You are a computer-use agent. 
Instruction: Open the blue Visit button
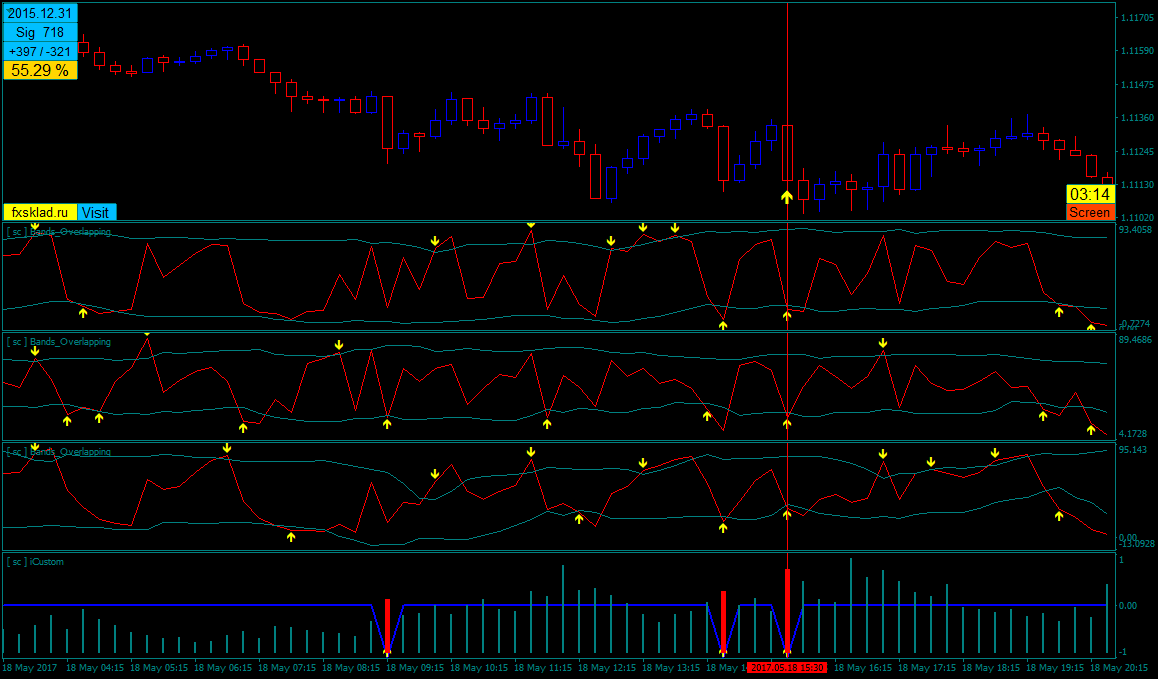pos(97,212)
